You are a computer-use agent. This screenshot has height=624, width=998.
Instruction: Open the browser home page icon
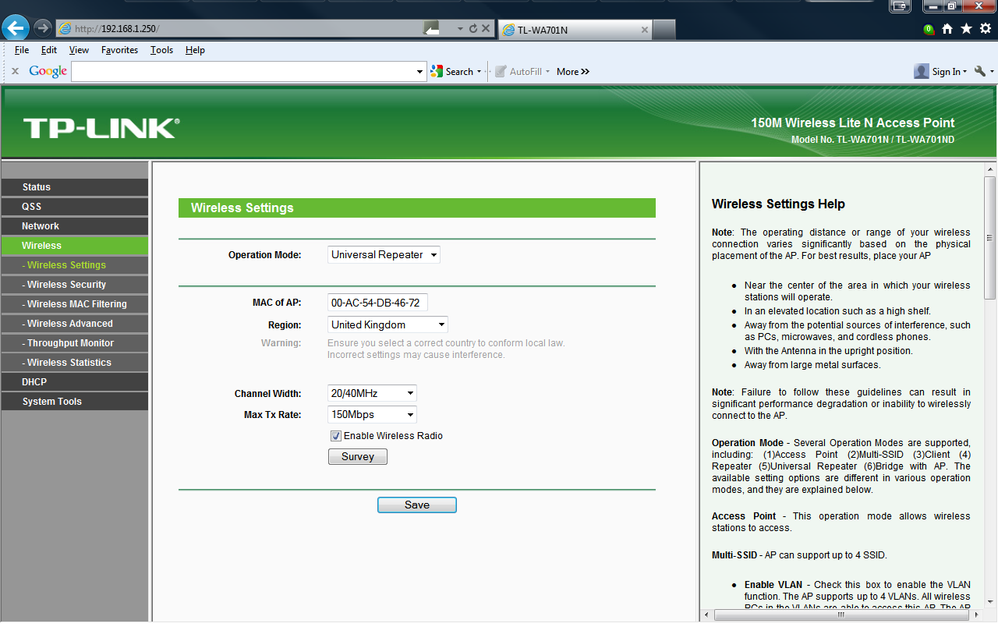[947, 29]
